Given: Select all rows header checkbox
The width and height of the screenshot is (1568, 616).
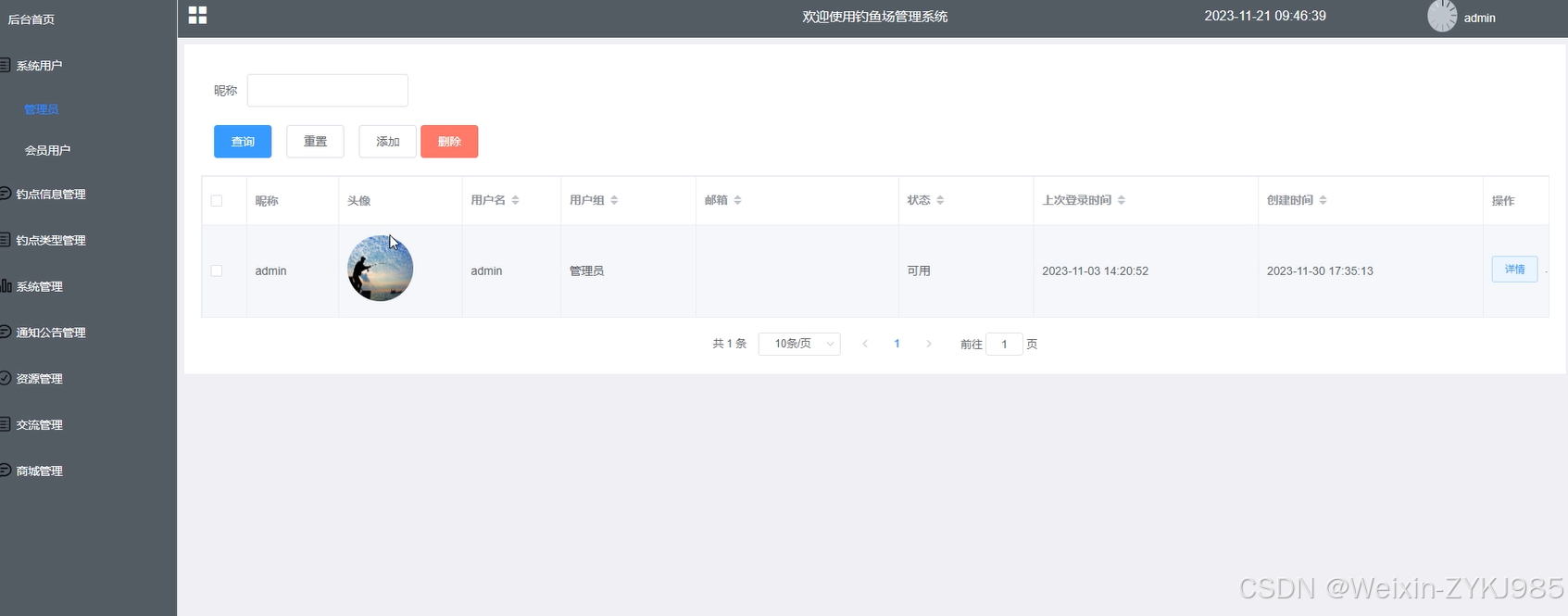Looking at the screenshot, I should pyautogui.click(x=217, y=200).
